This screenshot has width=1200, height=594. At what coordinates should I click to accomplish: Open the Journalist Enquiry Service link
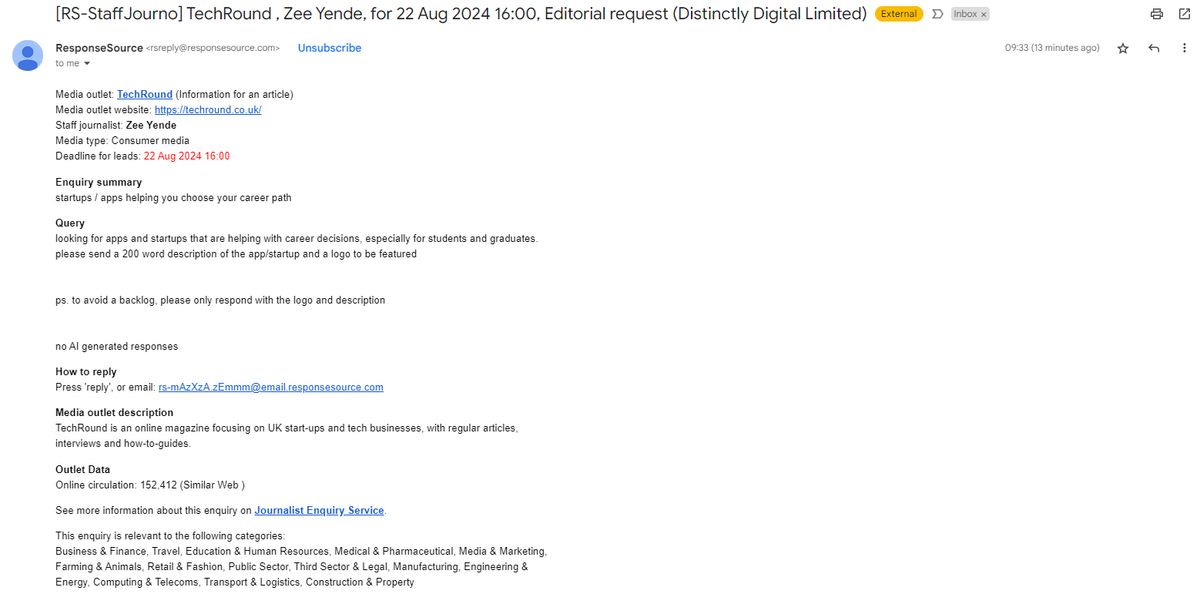click(319, 510)
